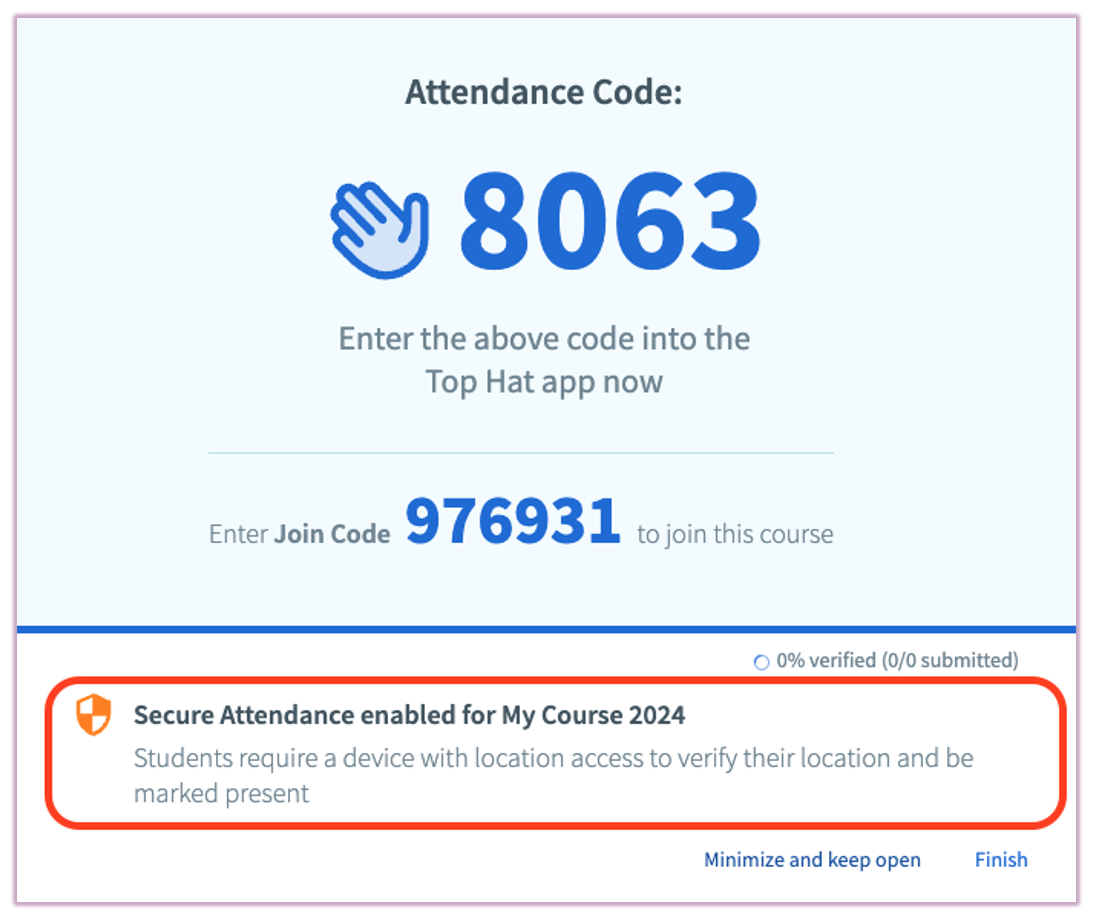The width and height of the screenshot is (1094, 922).
Task: Click the location access description text
Action: pyautogui.click(x=553, y=758)
